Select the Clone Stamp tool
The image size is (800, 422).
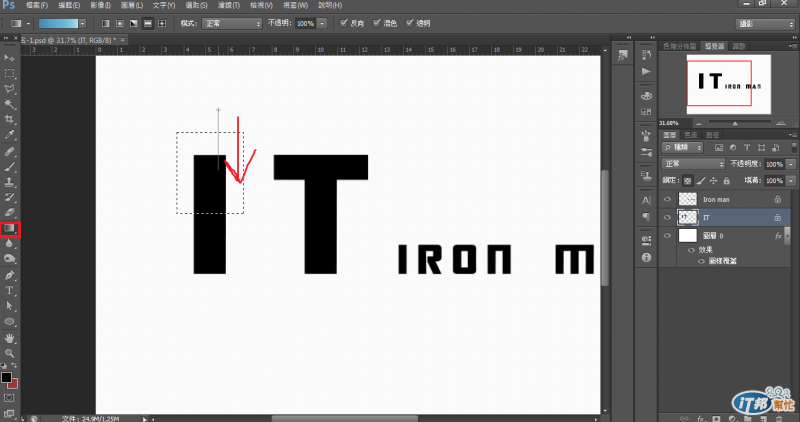click(x=9, y=182)
